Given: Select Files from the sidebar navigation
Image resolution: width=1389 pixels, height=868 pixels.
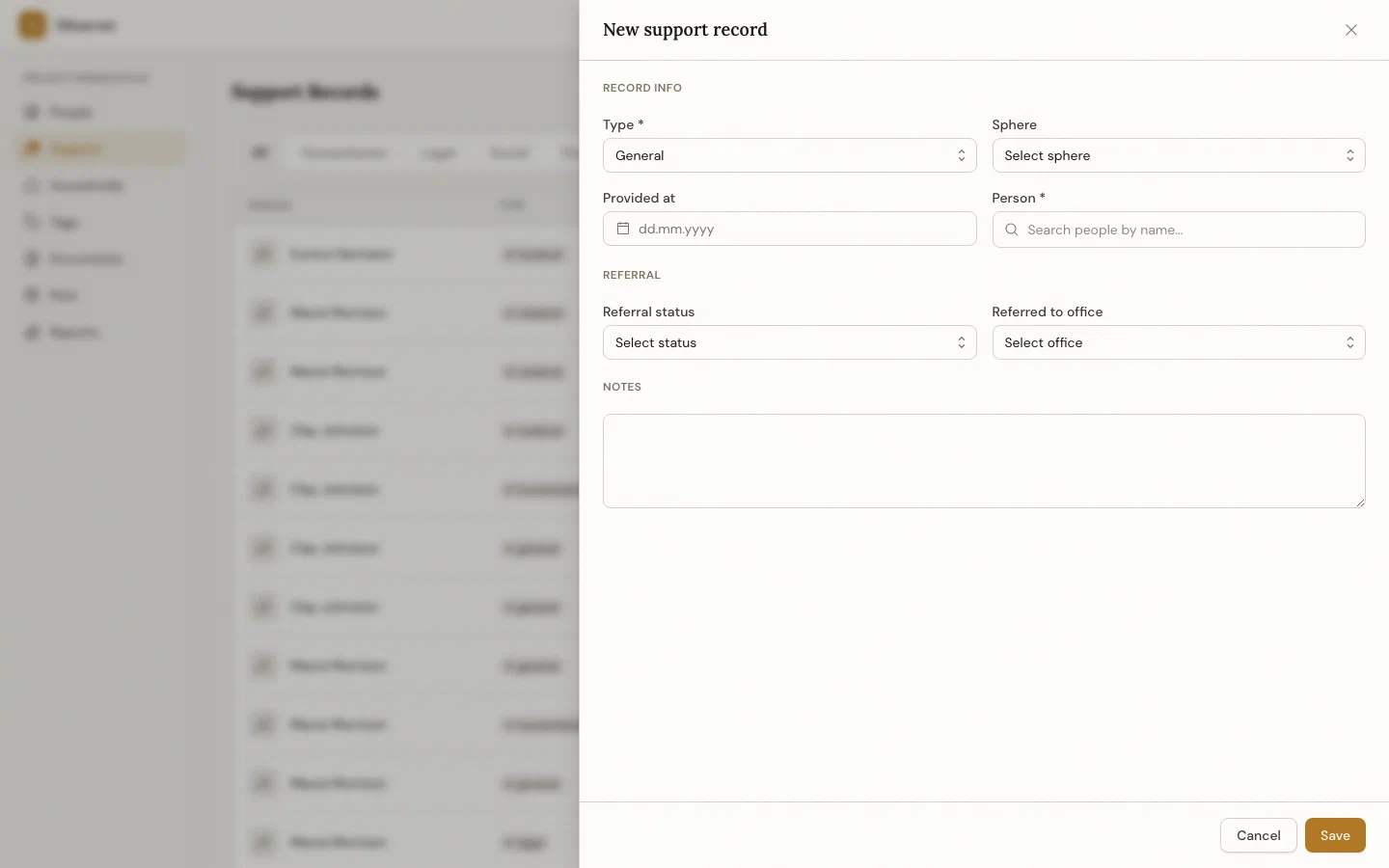Looking at the screenshot, I should pos(33,295).
